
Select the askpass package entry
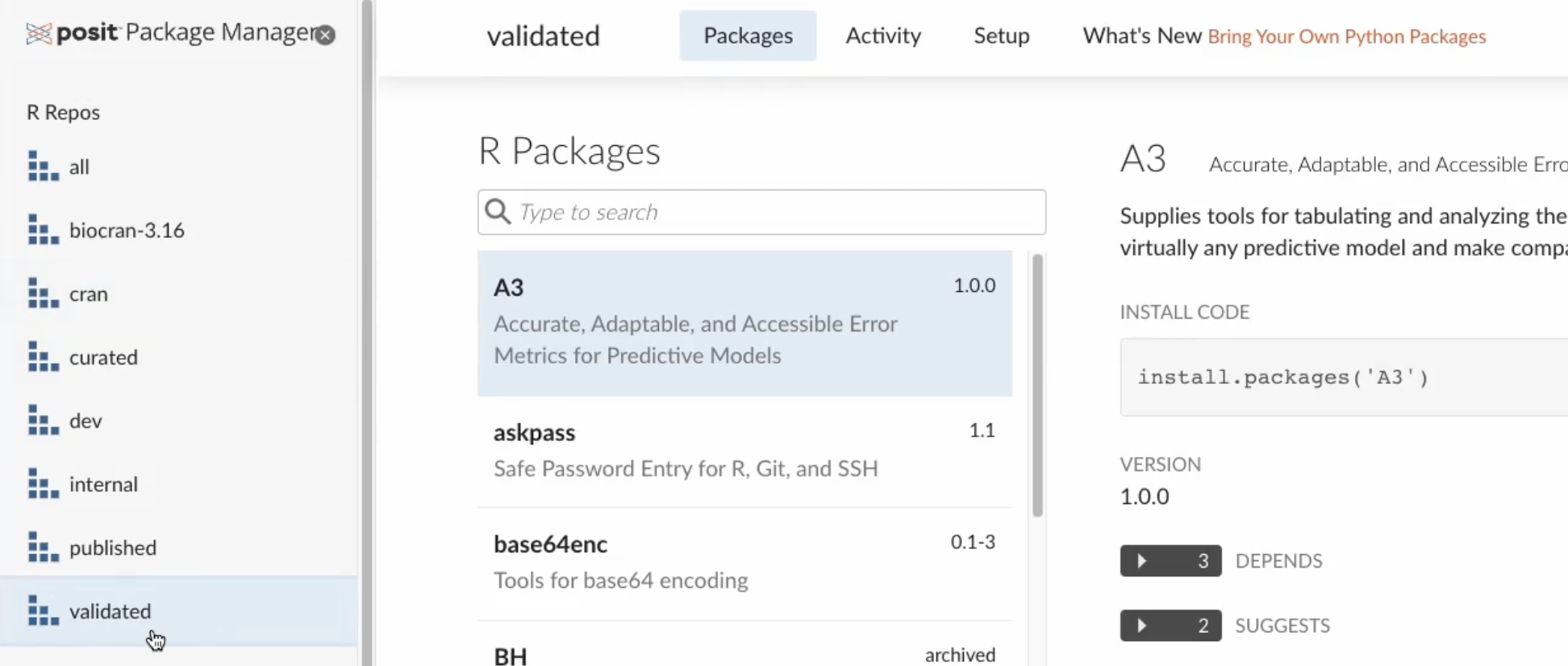(744, 450)
